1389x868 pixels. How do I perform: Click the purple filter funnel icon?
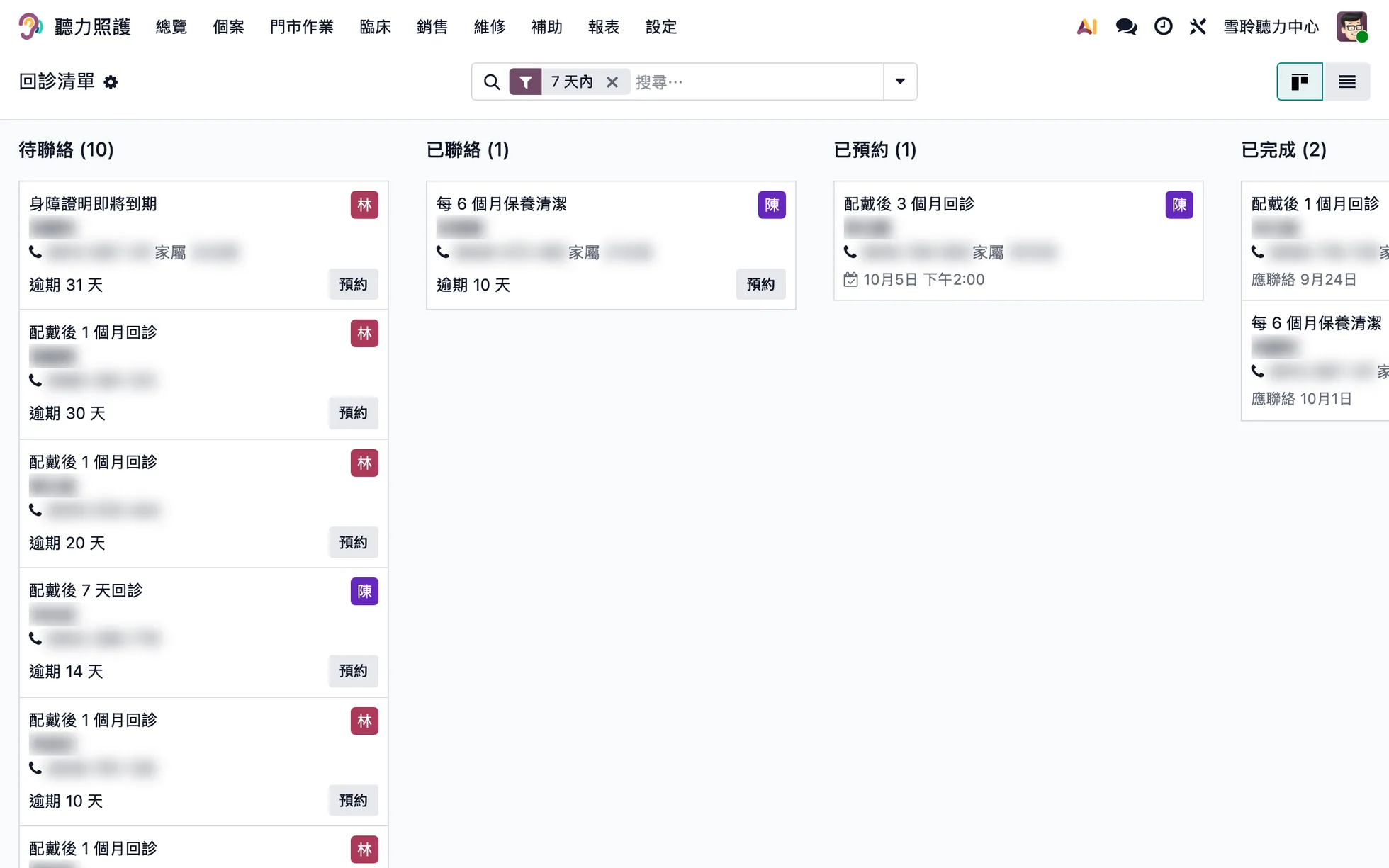click(525, 82)
